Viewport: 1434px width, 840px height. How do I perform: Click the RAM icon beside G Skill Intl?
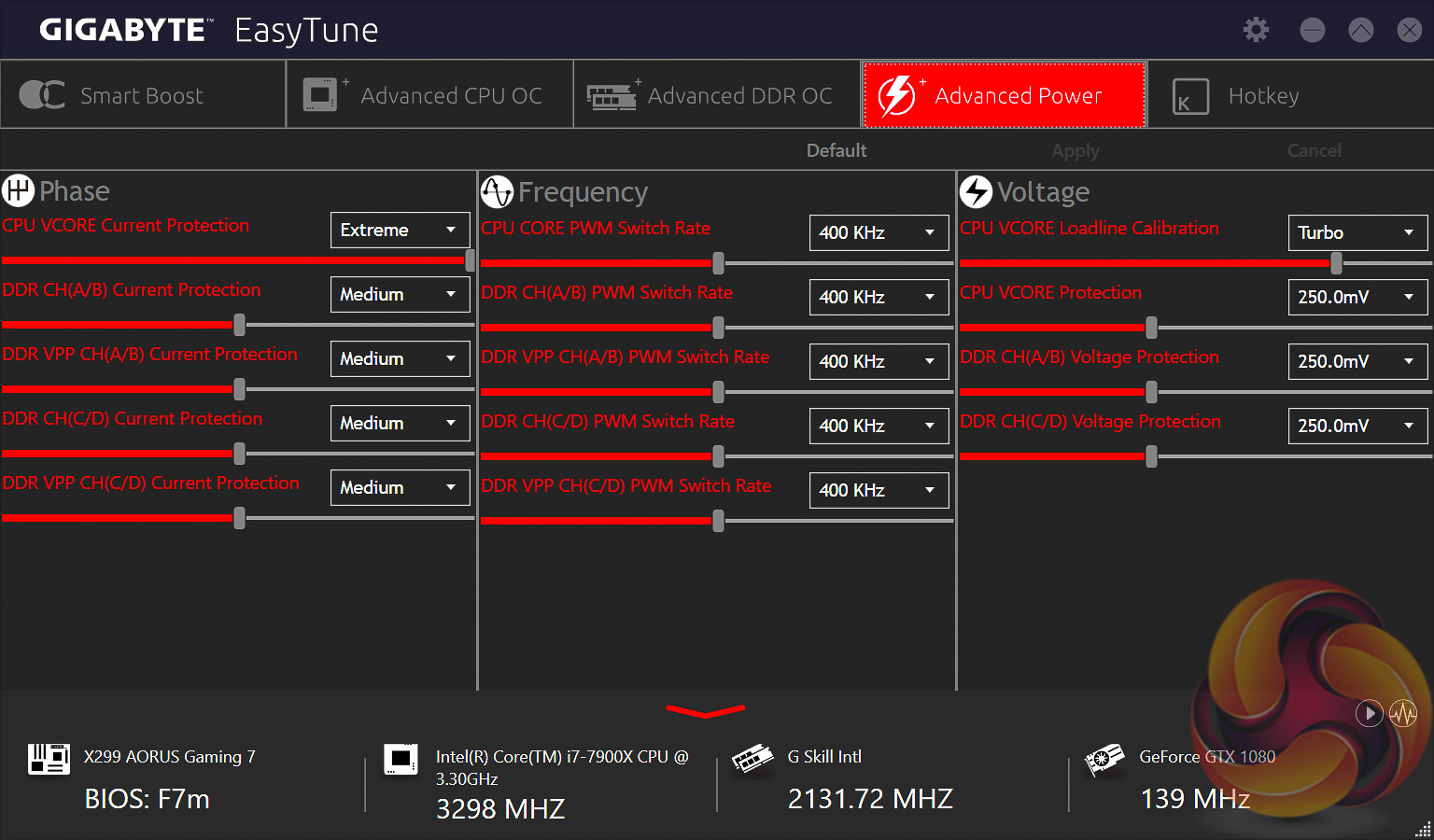752,759
